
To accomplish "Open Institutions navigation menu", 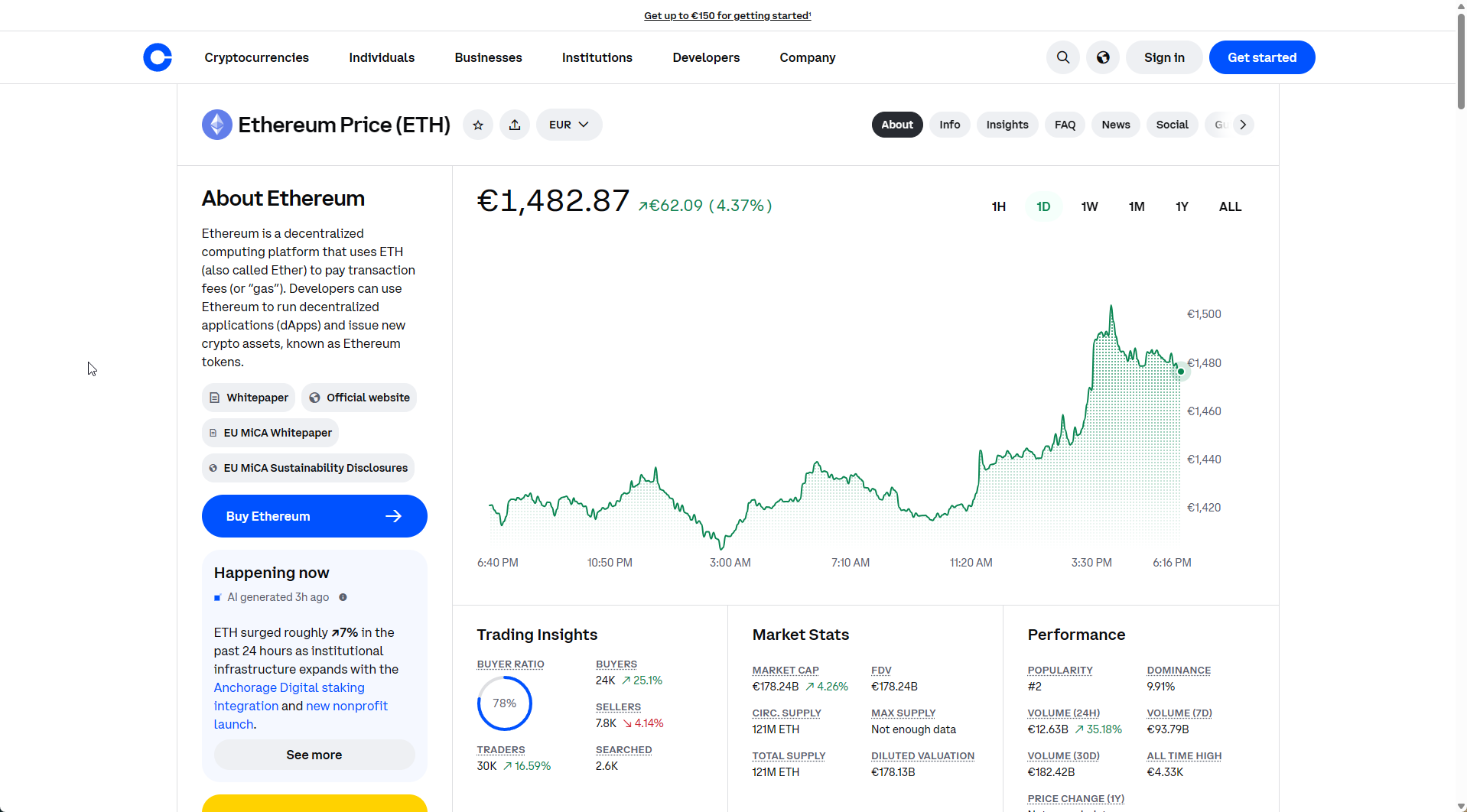I will pyautogui.click(x=597, y=57).
